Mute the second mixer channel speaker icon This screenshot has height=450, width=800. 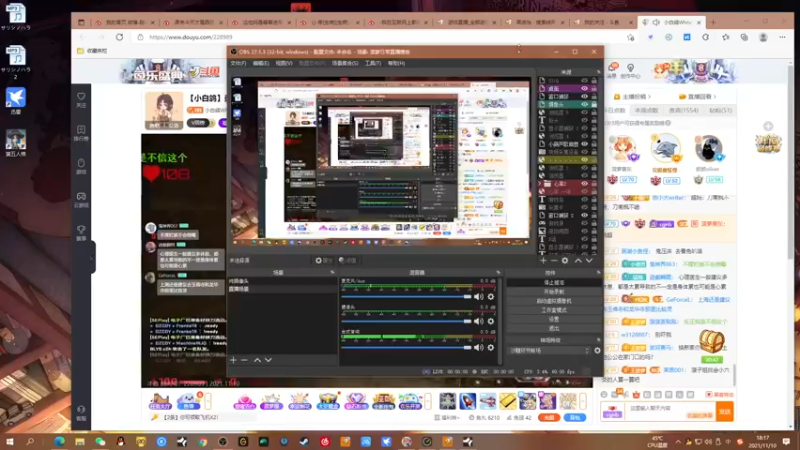click(478, 321)
